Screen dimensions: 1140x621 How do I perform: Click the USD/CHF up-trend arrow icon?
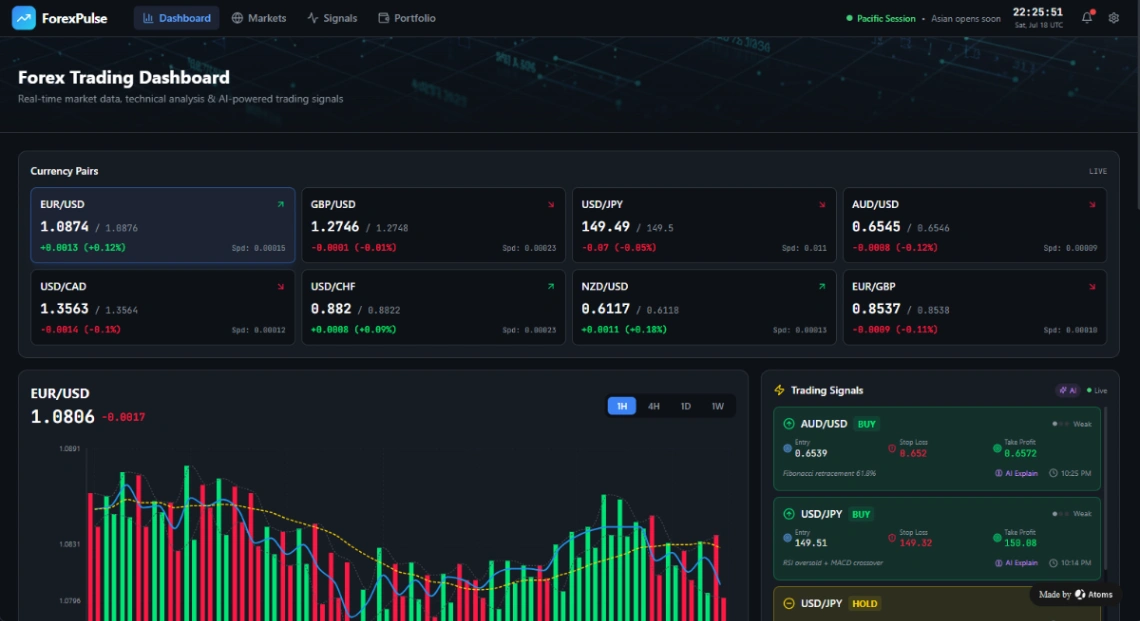(551, 287)
